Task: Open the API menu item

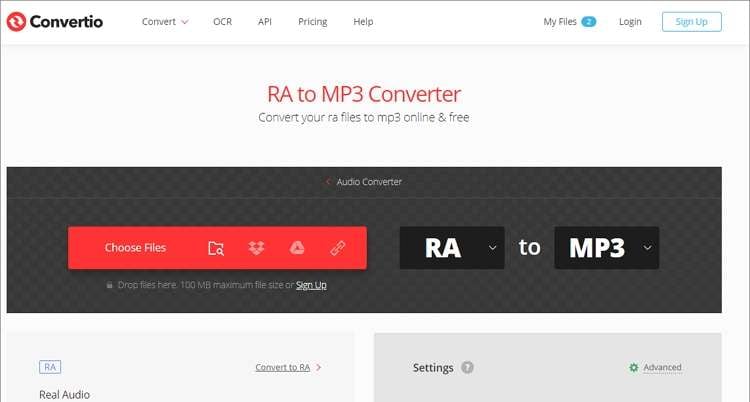Action: coord(265,22)
